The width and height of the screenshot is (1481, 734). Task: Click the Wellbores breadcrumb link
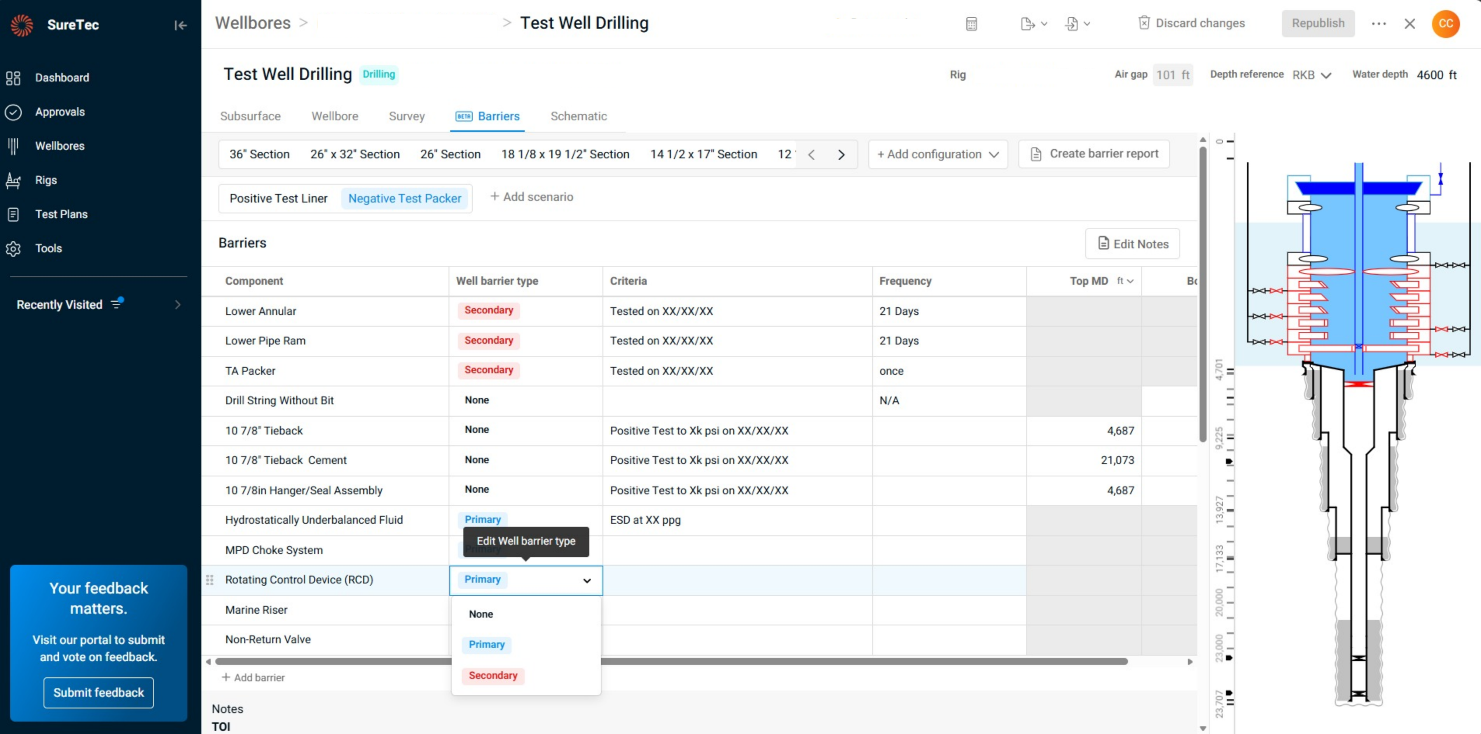tap(253, 23)
